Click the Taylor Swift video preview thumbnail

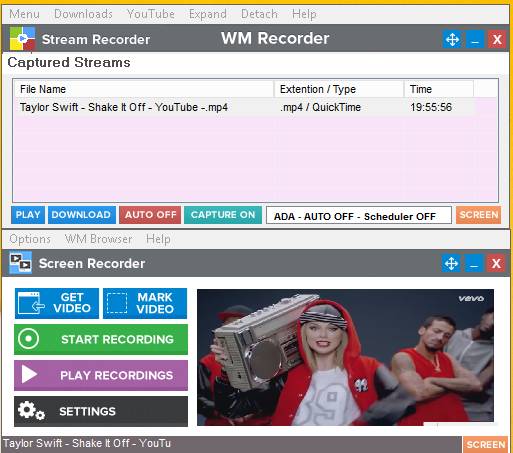tap(345, 357)
